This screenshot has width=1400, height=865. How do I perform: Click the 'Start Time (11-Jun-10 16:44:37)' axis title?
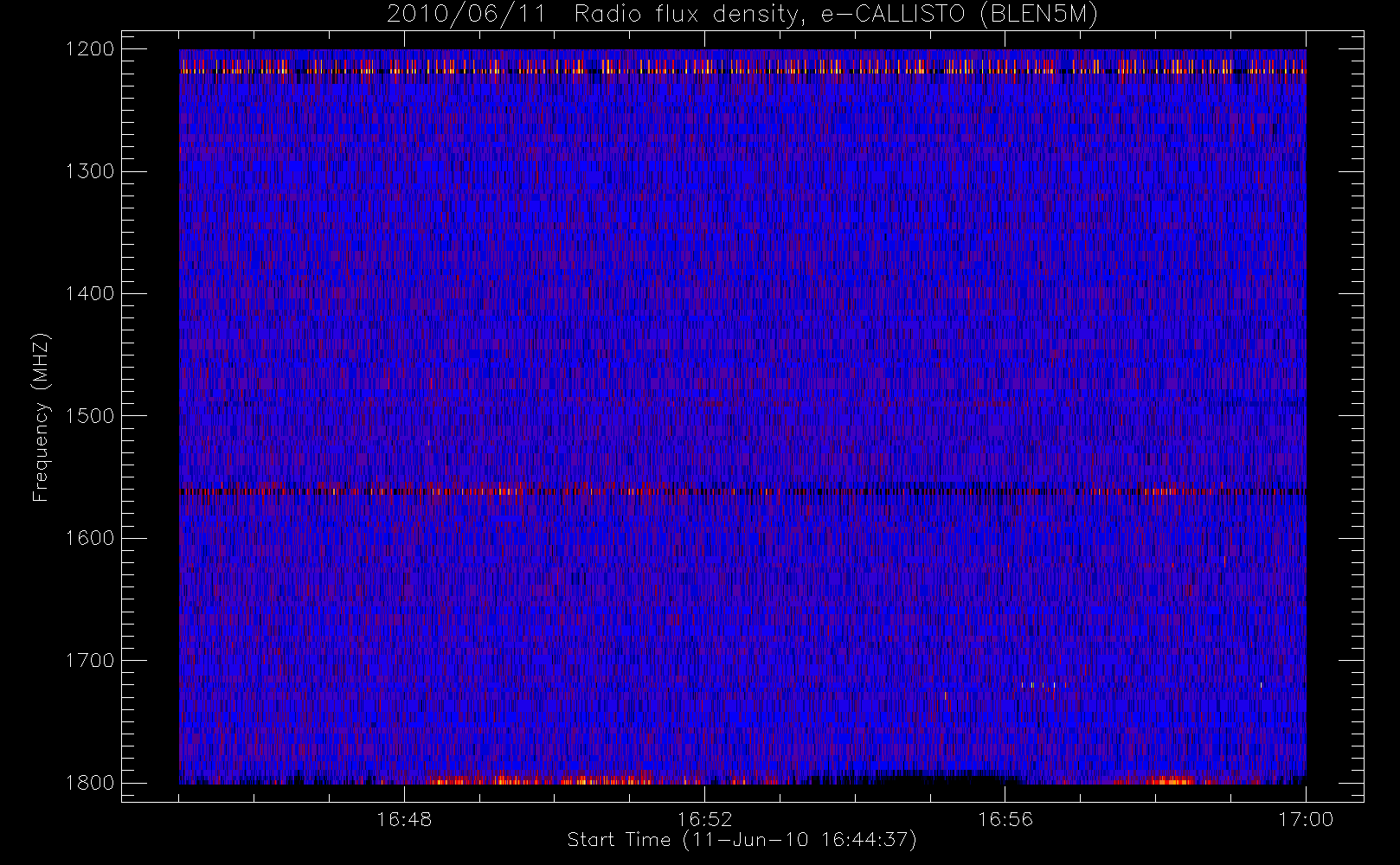pos(742,840)
